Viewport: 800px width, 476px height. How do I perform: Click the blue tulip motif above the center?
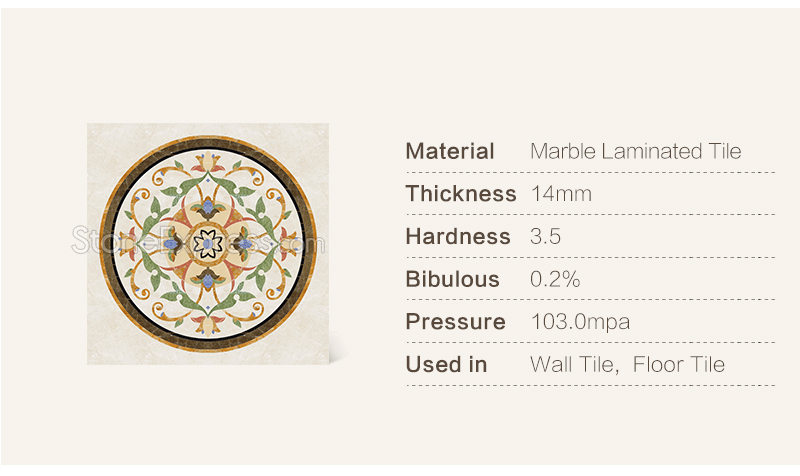coord(208,208)
